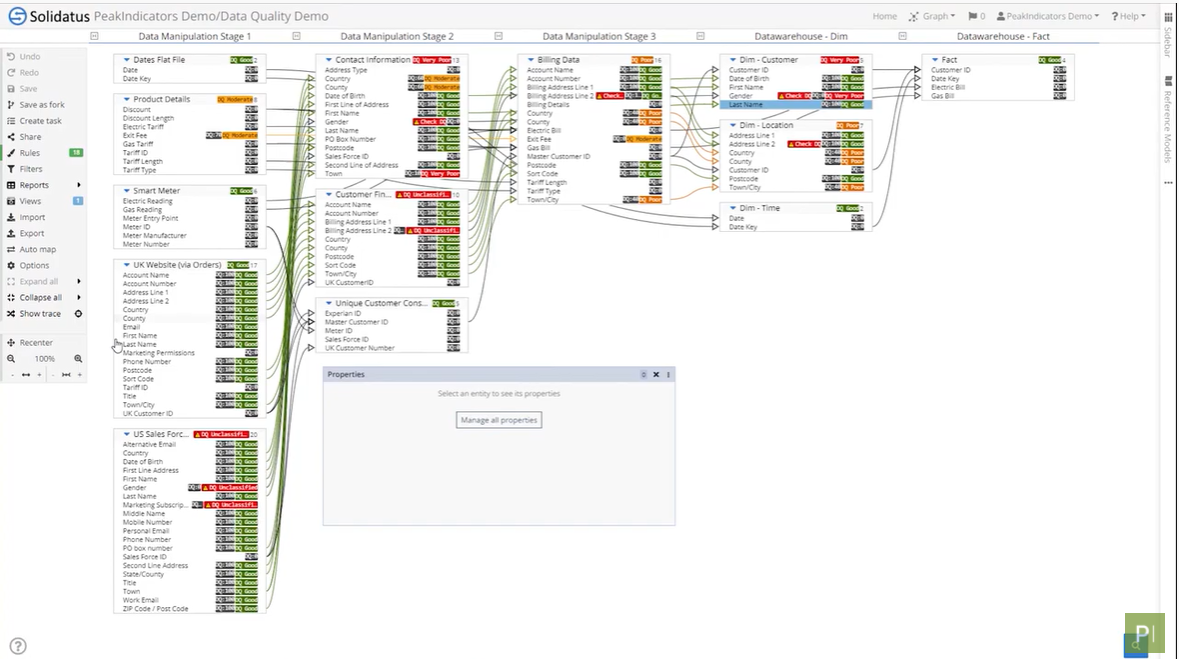This screenshot has height=659, width=1179.
Task: Recenter the lineage graph
Action: click(x=38, y=342)
